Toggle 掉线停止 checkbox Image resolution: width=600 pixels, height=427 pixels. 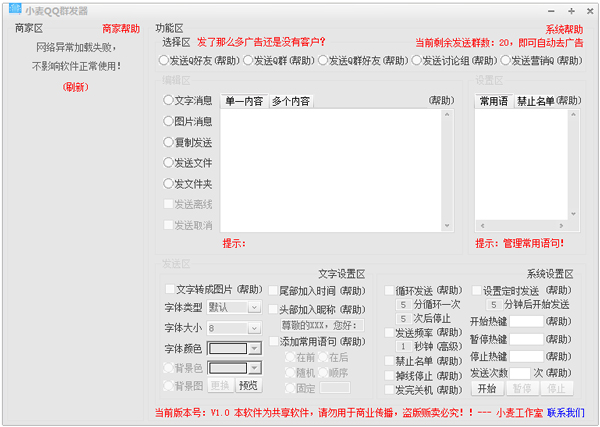389,375
